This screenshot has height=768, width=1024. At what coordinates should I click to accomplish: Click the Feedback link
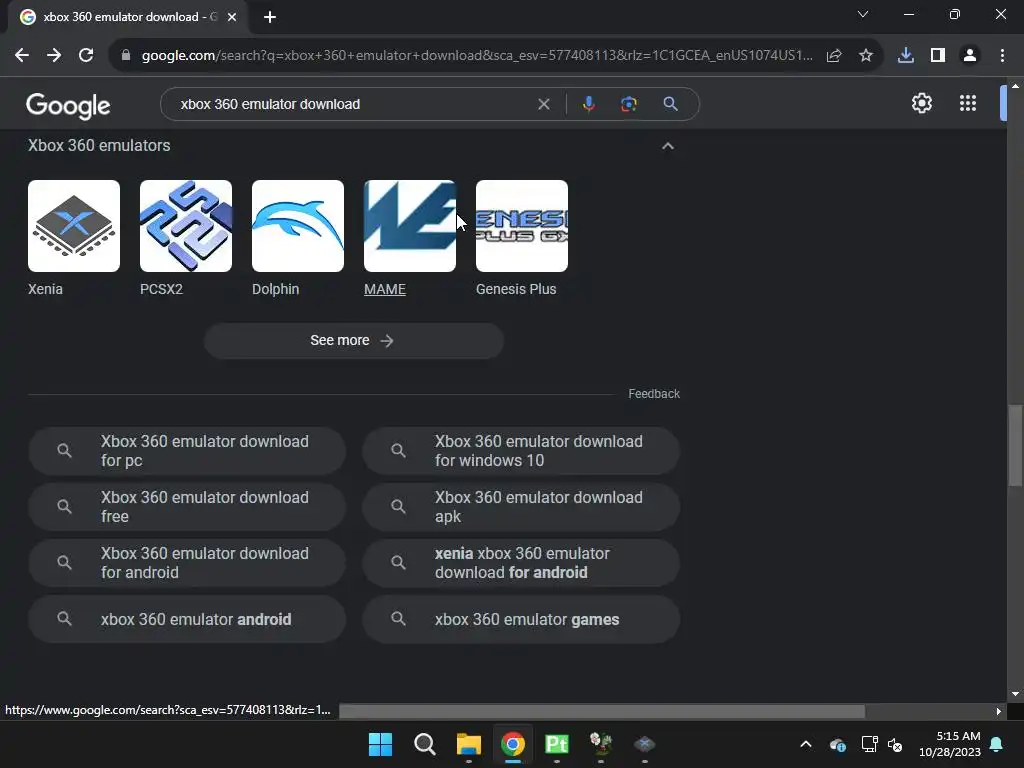point(654,394)
